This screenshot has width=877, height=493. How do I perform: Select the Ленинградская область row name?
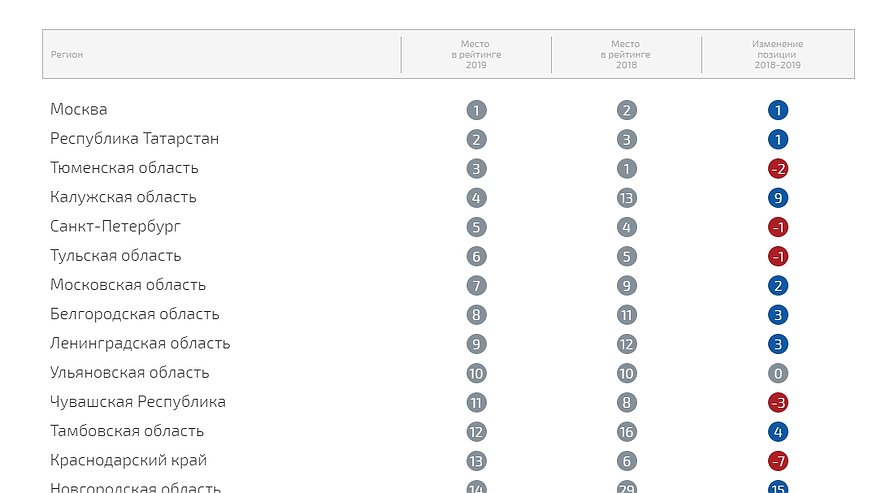(x=140, y=343)
